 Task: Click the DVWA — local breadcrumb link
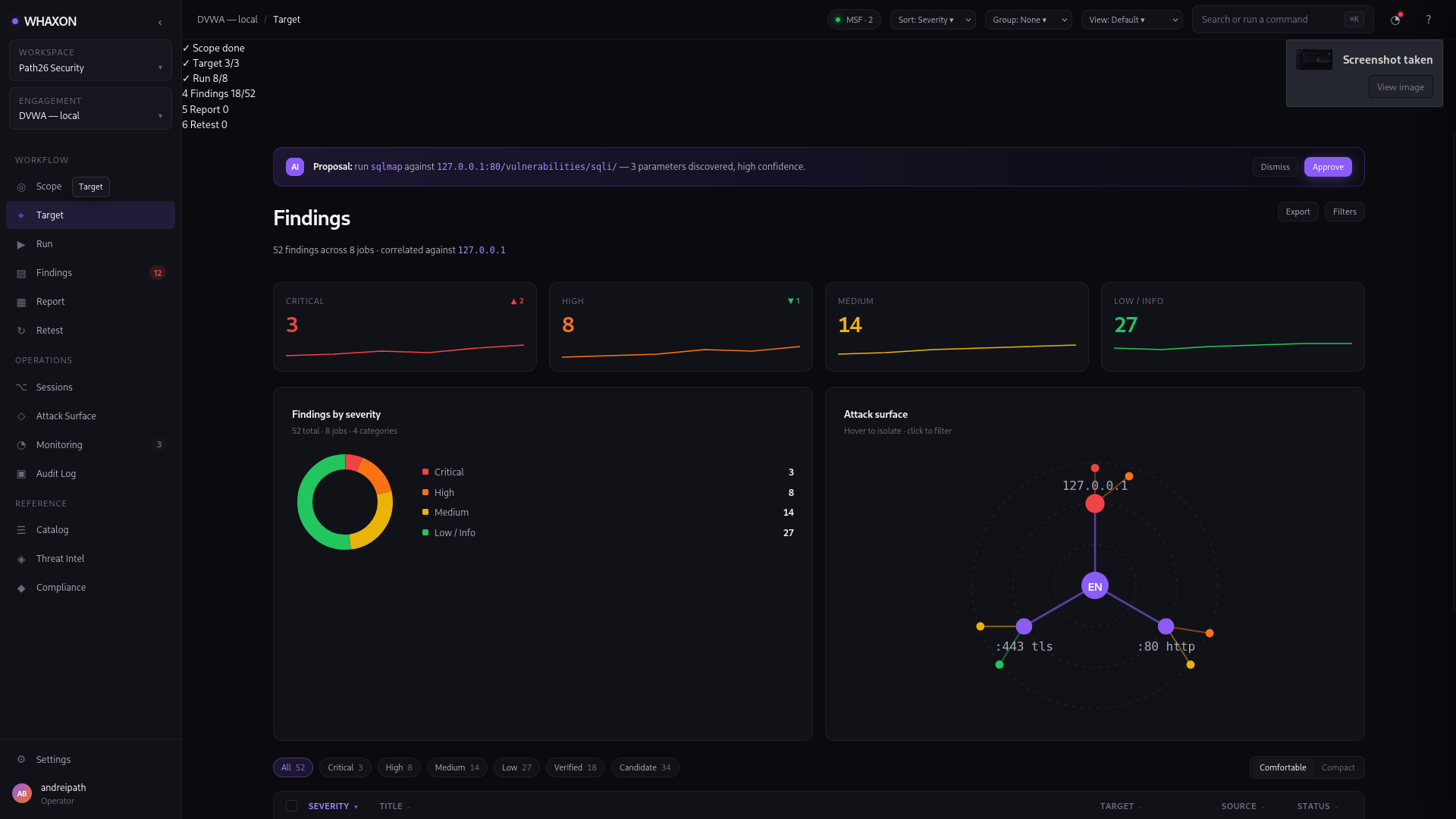pos(227,20)
